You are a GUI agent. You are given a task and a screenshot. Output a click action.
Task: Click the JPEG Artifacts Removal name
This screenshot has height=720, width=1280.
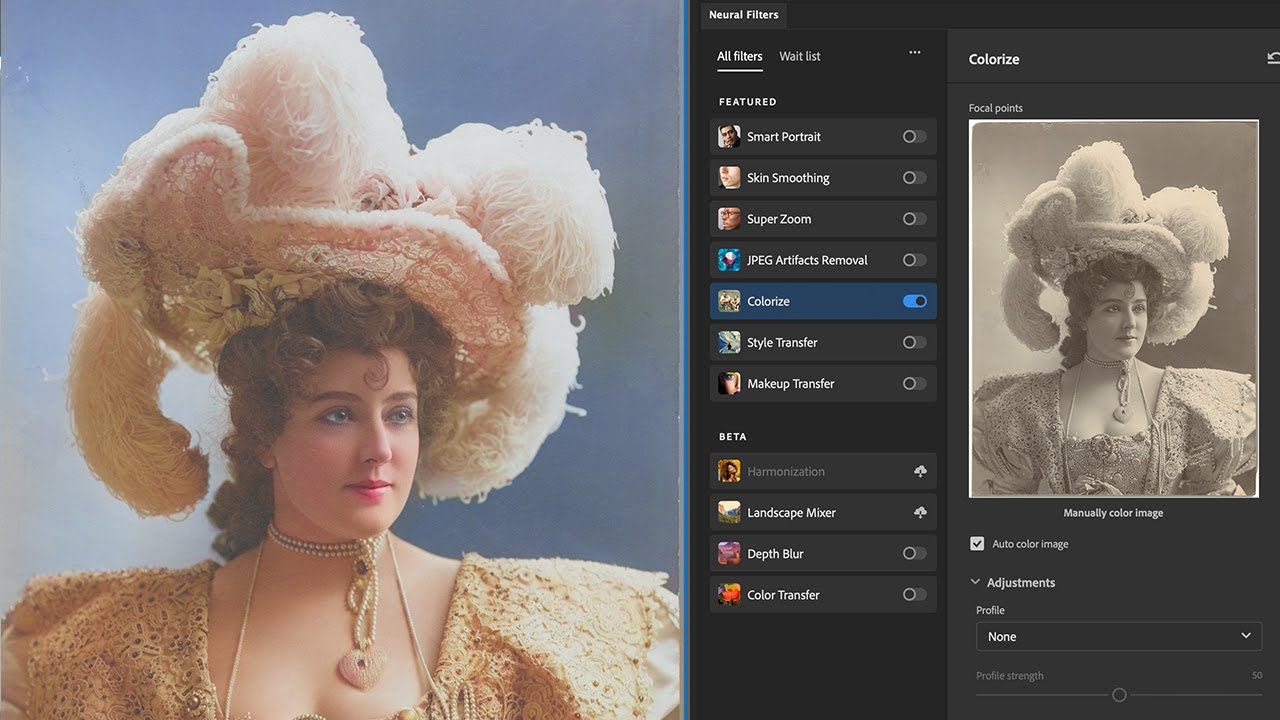click(807, 260)
